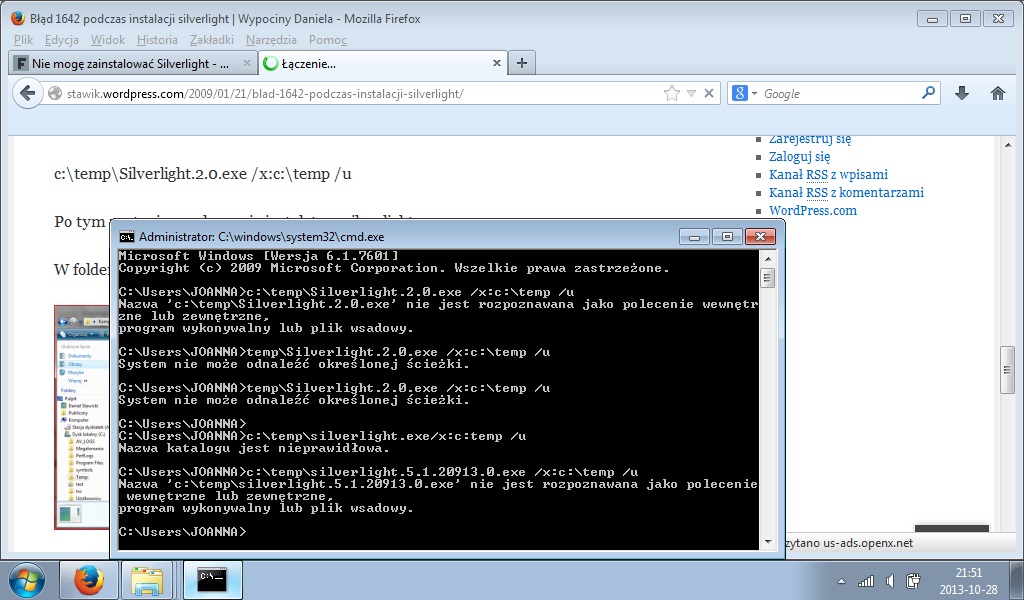Click the 'c:\temp\Silverlight.2.0.exe /x:c:\temp /u' article line

202,174
